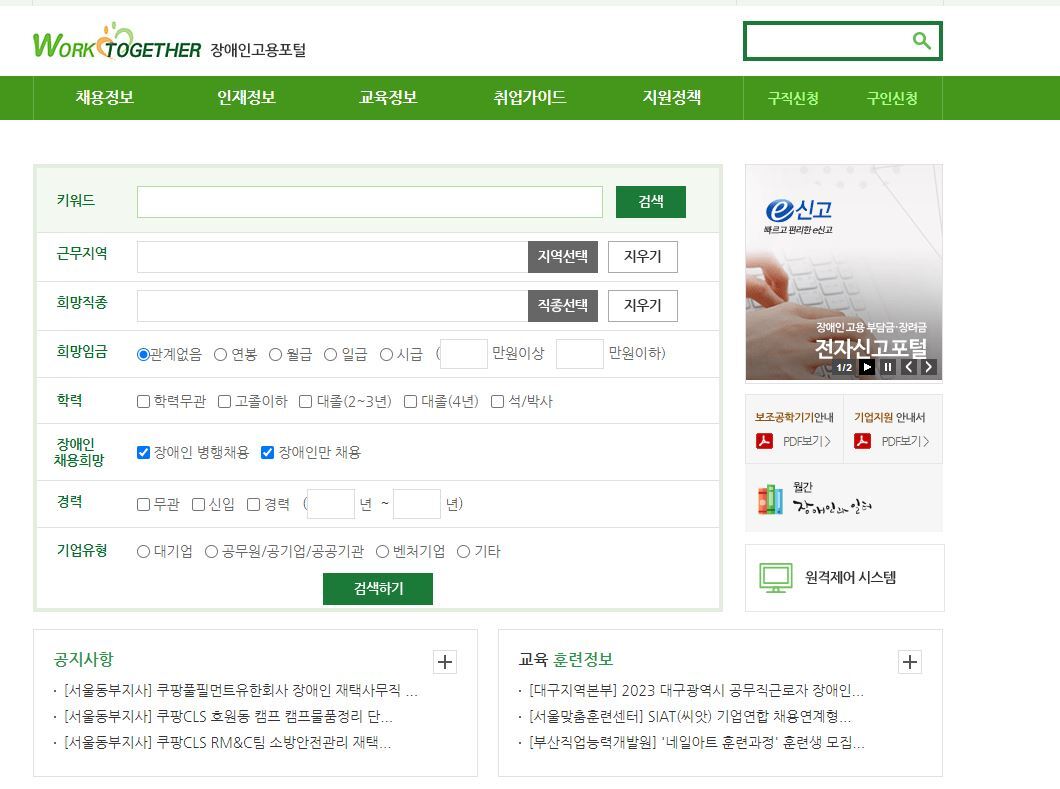Click the 만원이하 maximum wage field
The image size is (1060, 789).
tap(580, 354)
